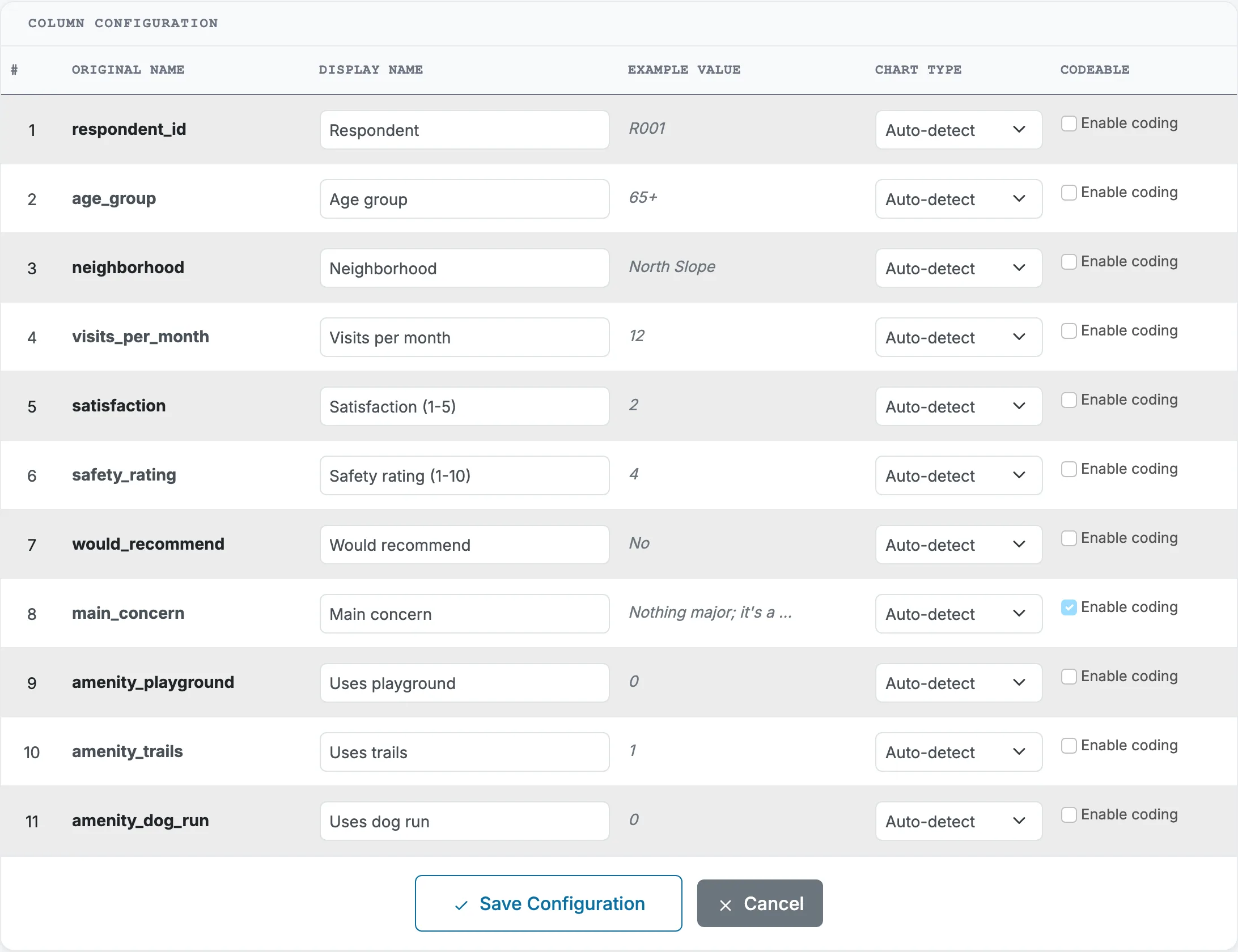Toggle Enable coding for would_recommend
The image size is (1238, 952).
(x=1069, y=538)
